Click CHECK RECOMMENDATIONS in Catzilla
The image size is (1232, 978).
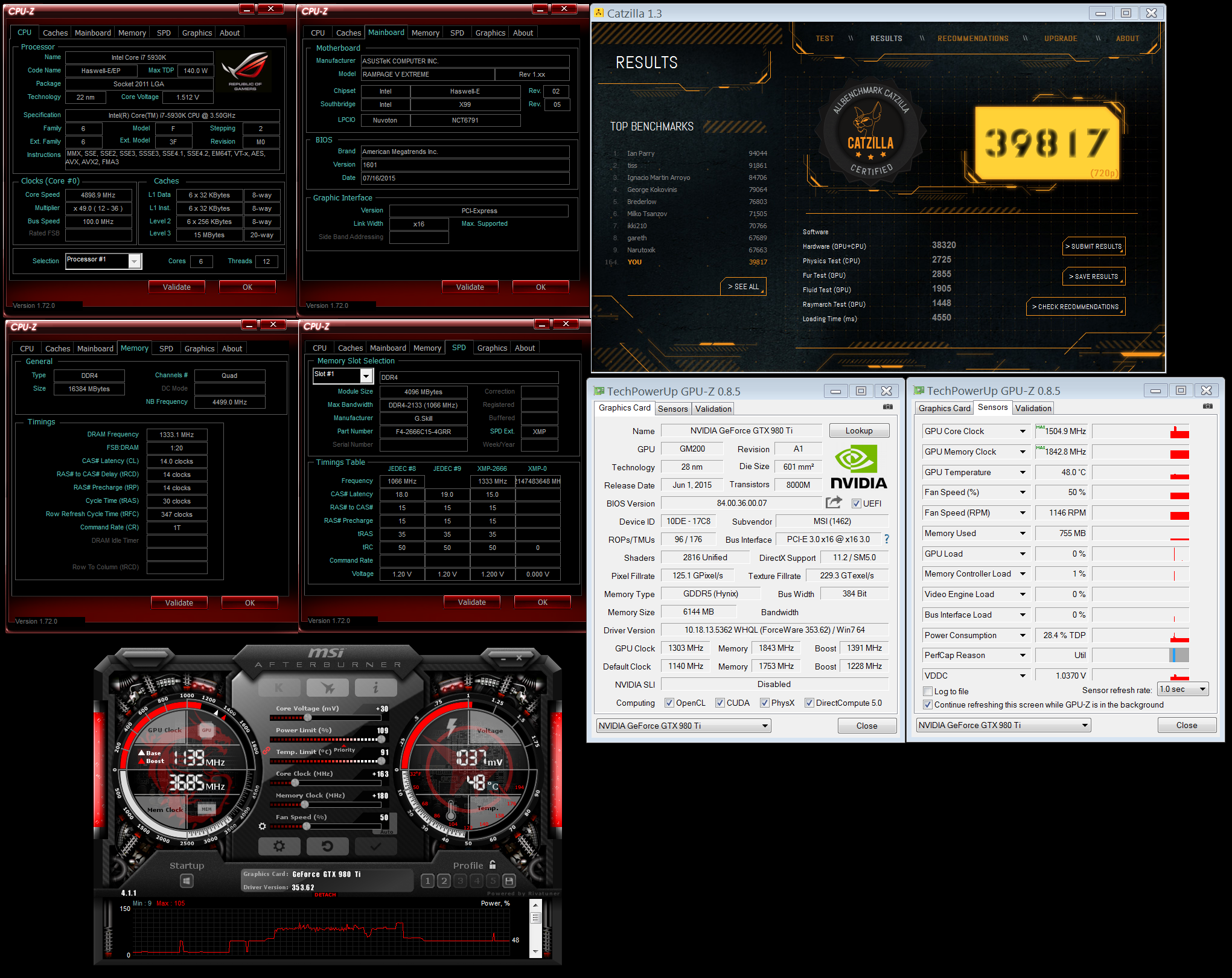coord(1076,307)
